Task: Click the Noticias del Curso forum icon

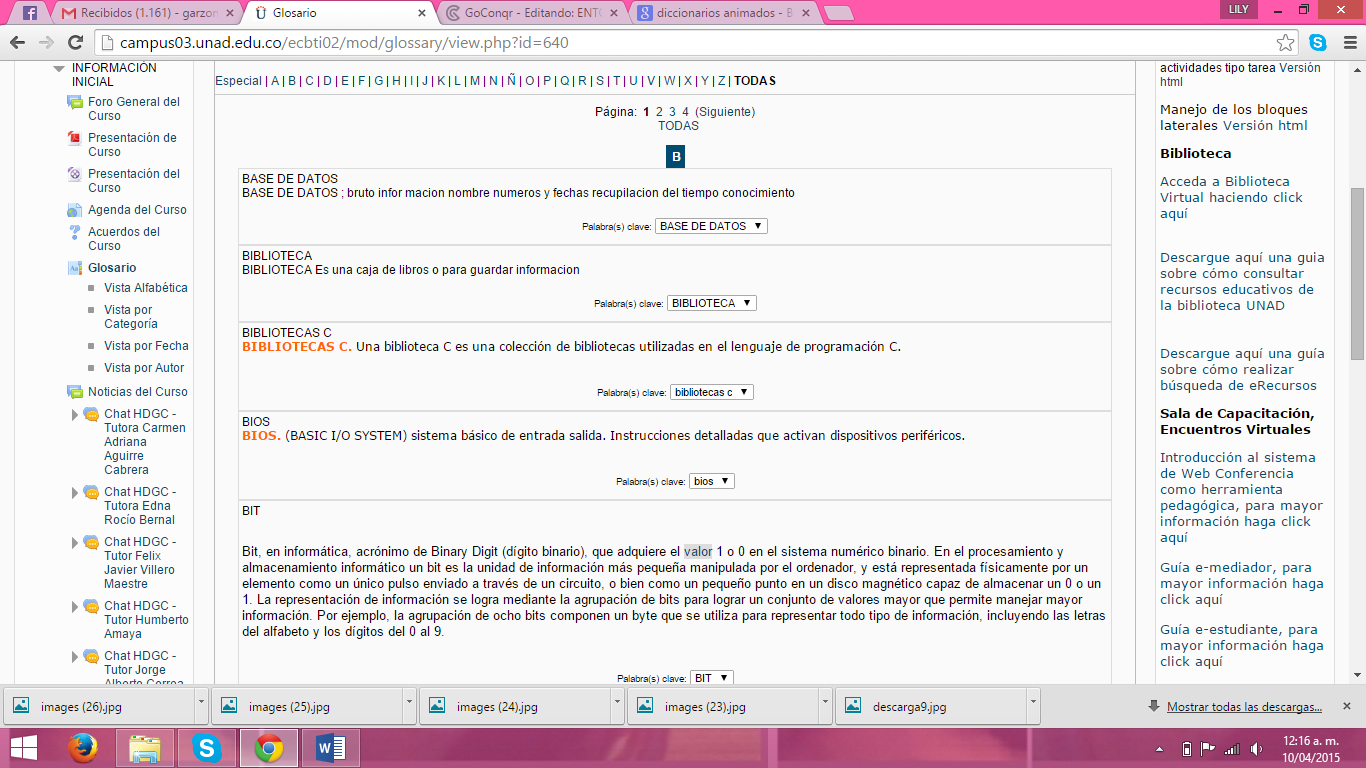Action: coord(75,392)
